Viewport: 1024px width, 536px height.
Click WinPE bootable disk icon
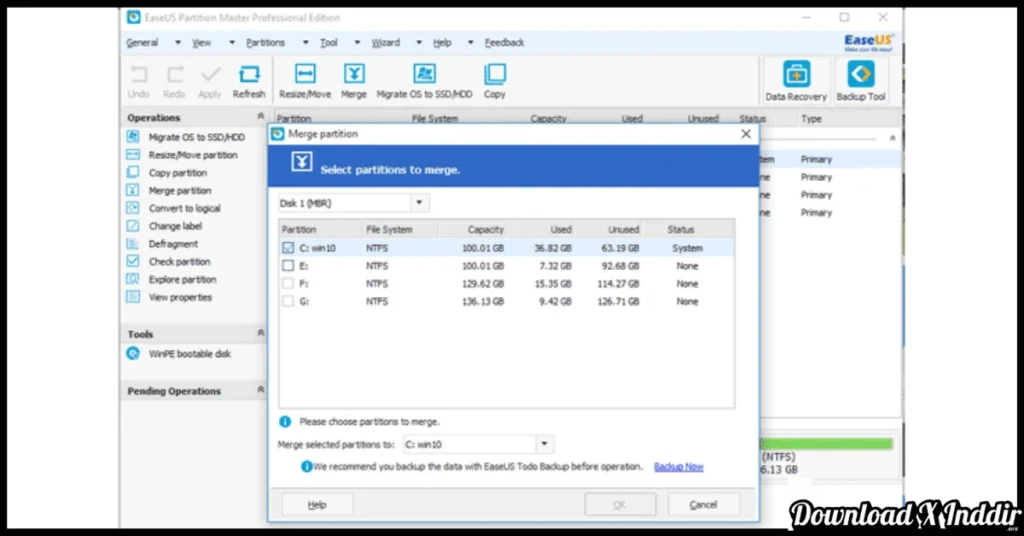coord(133,353)
